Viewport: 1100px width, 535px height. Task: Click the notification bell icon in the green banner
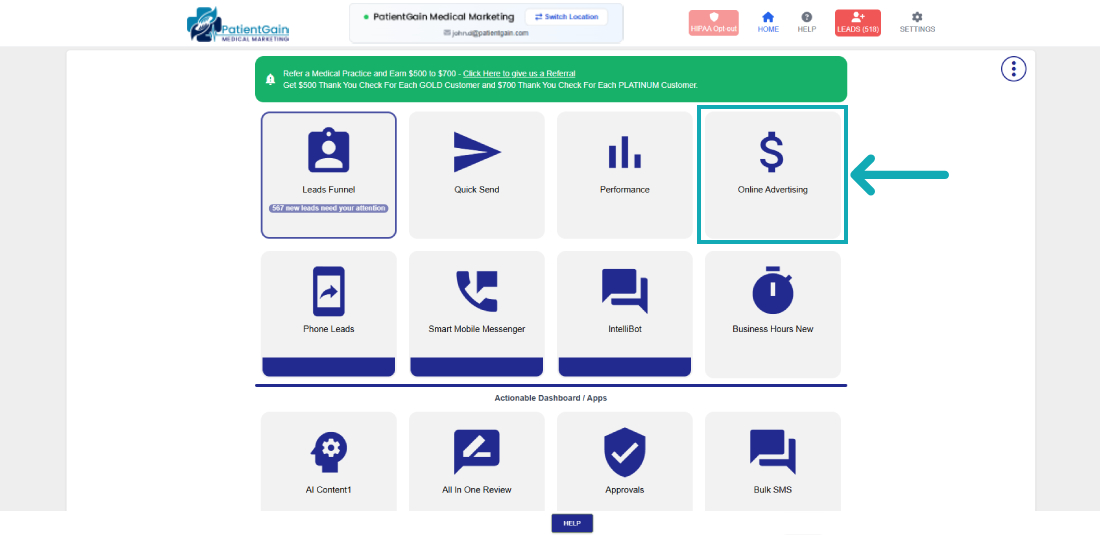tap(270, 79)
